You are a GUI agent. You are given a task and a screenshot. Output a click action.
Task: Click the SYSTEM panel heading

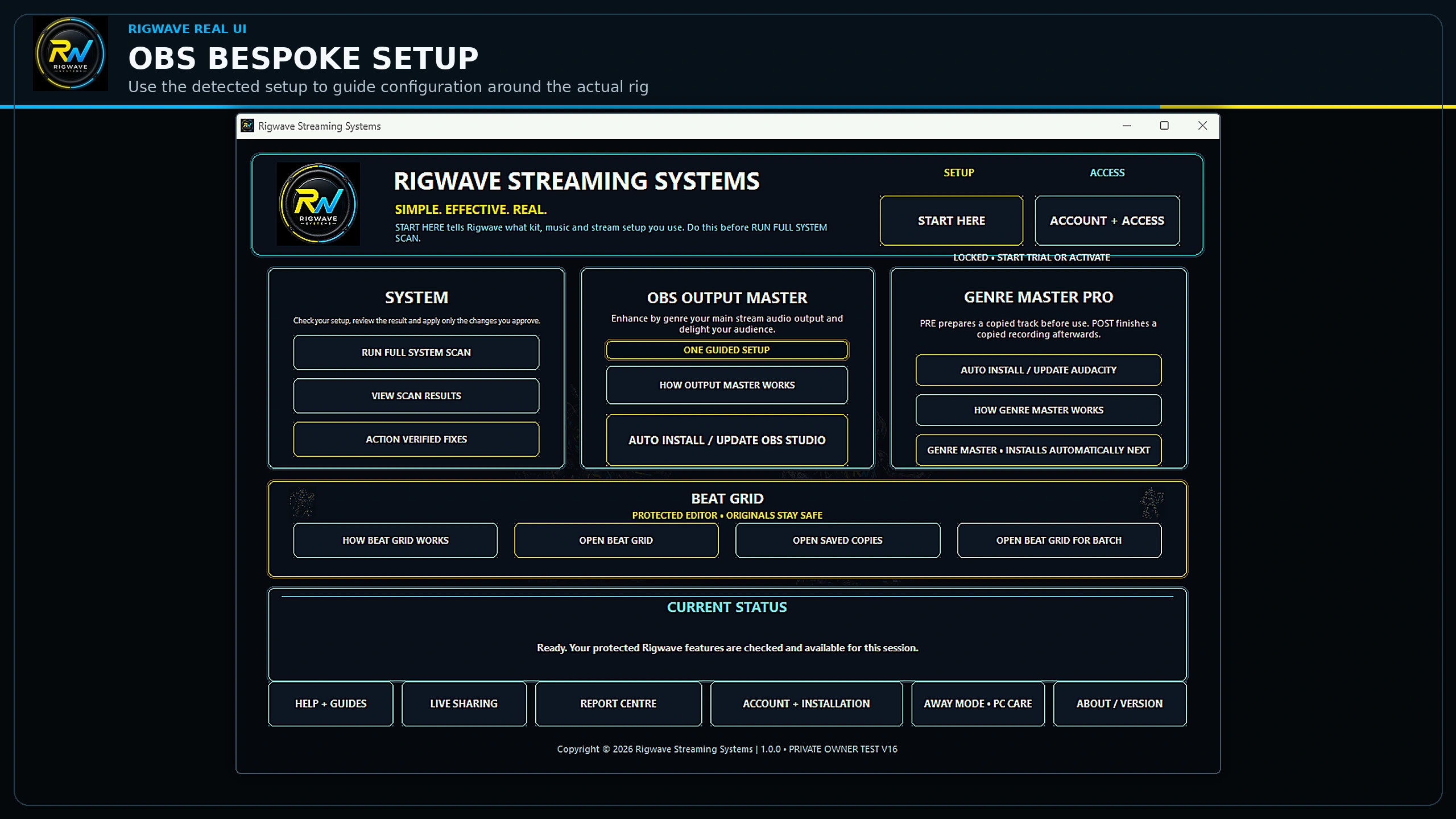[416, 297]
